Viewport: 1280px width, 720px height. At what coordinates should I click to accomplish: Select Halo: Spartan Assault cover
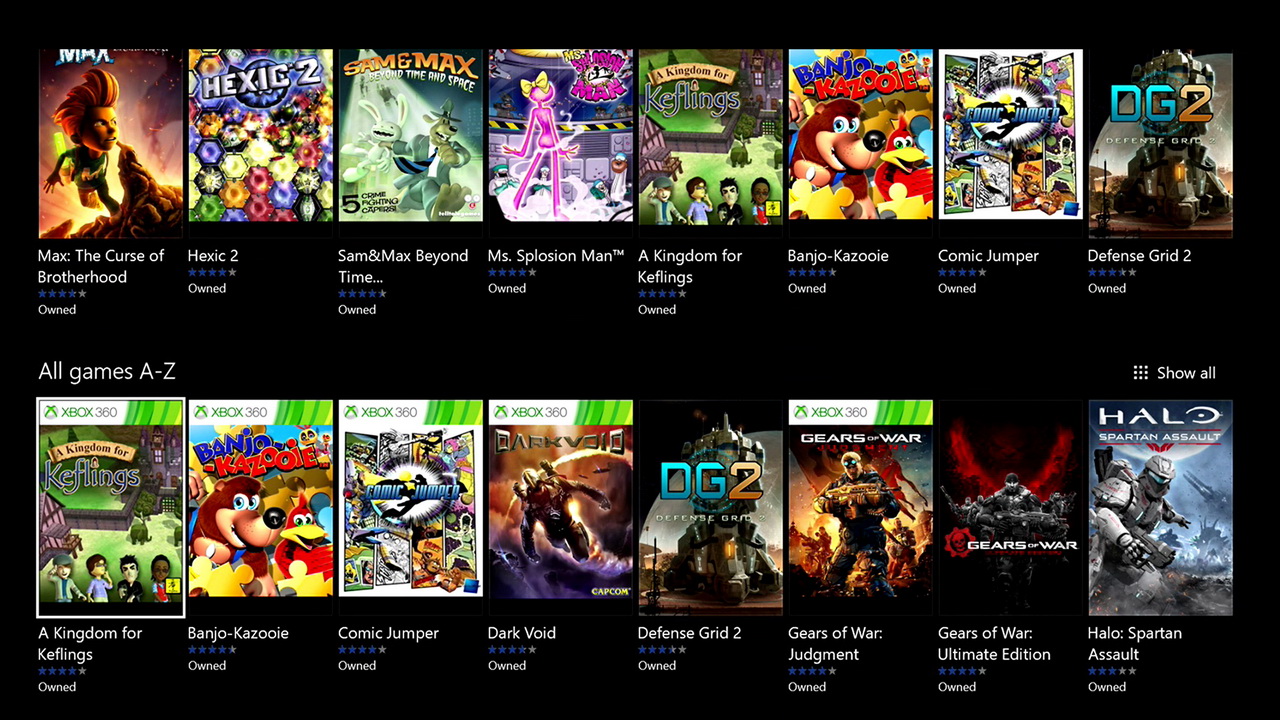1160,508
